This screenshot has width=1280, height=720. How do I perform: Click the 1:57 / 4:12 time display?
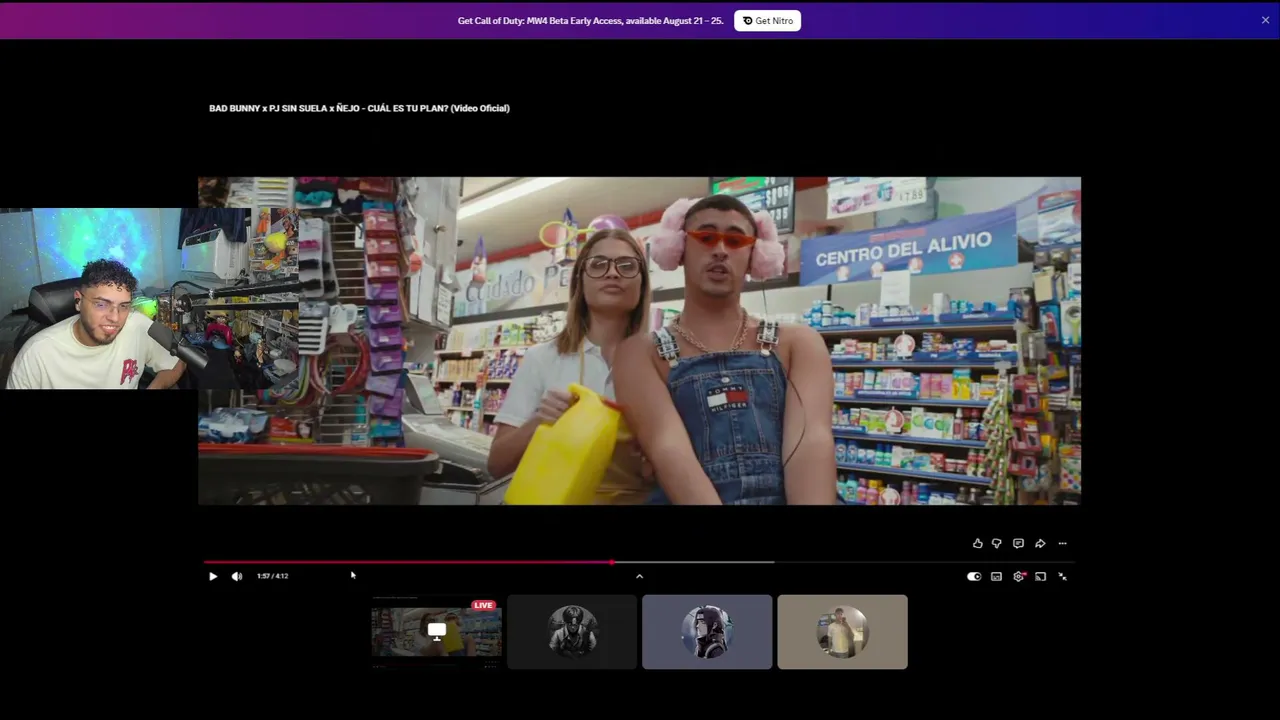(x=272, y=576)
